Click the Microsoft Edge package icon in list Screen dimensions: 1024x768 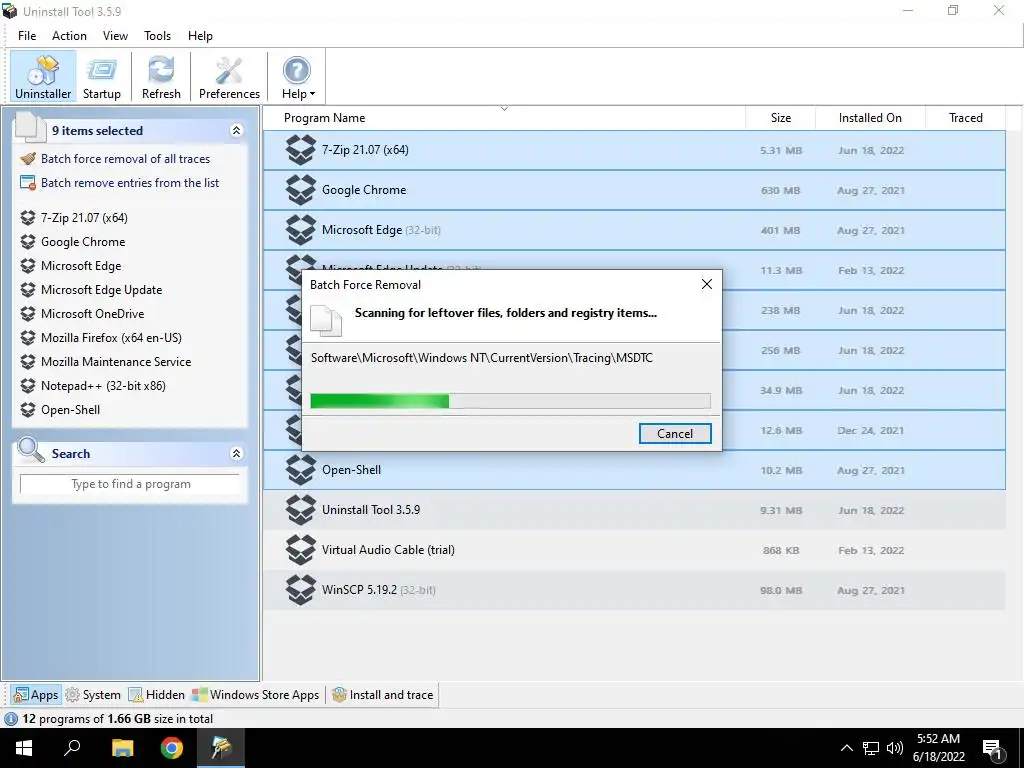[300, 230]
